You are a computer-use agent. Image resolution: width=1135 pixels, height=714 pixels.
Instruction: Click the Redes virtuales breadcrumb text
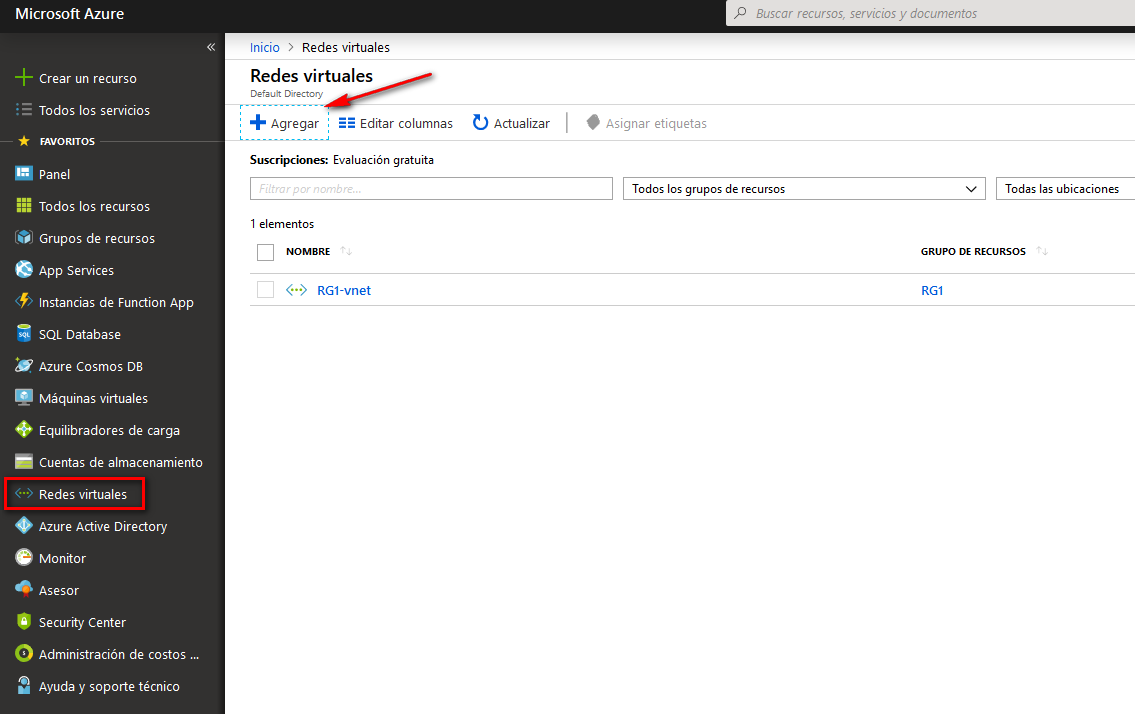click(345, 47)
